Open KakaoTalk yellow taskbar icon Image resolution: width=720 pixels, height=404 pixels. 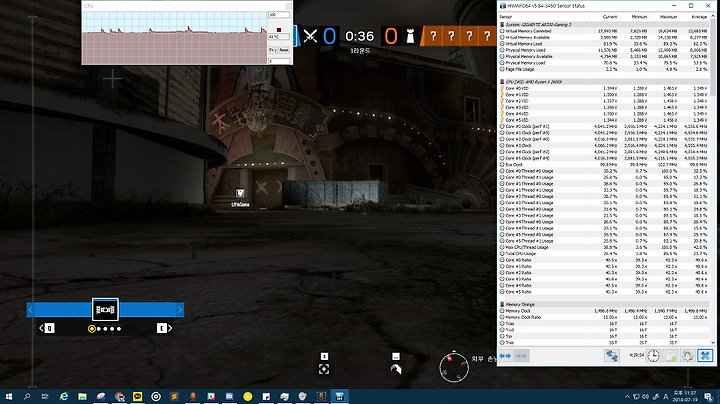137,396
